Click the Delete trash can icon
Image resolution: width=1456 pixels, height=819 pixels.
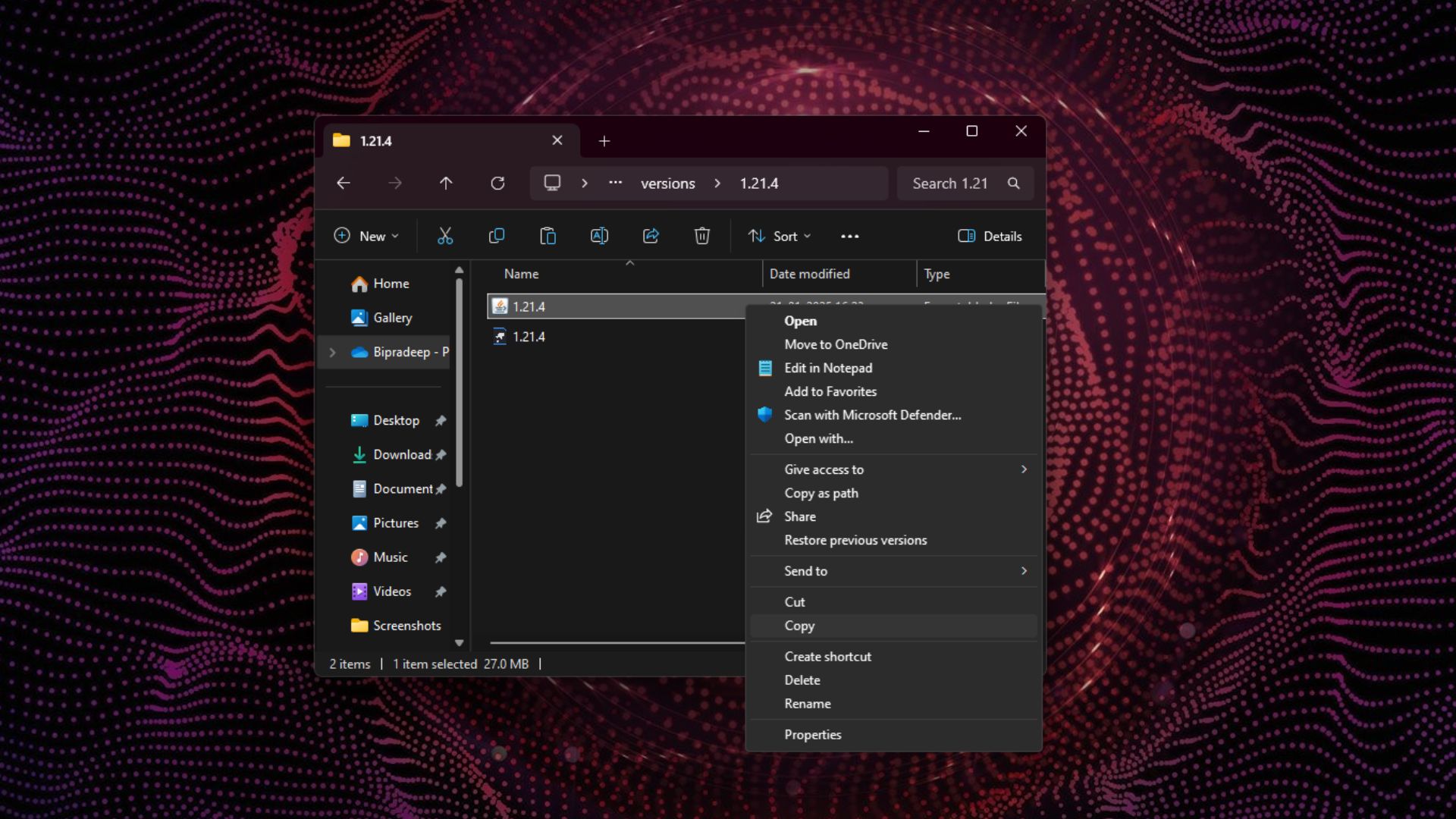pos(702,236)
